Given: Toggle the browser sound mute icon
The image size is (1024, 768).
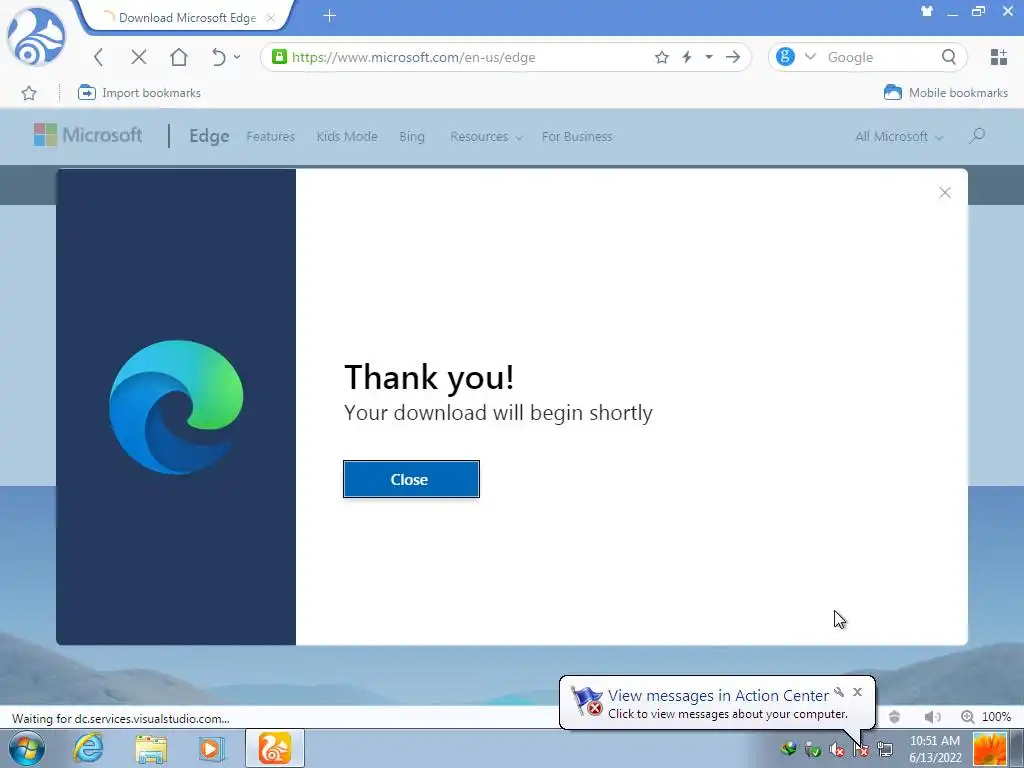Looking at the screenshot, I should [933, 716].
